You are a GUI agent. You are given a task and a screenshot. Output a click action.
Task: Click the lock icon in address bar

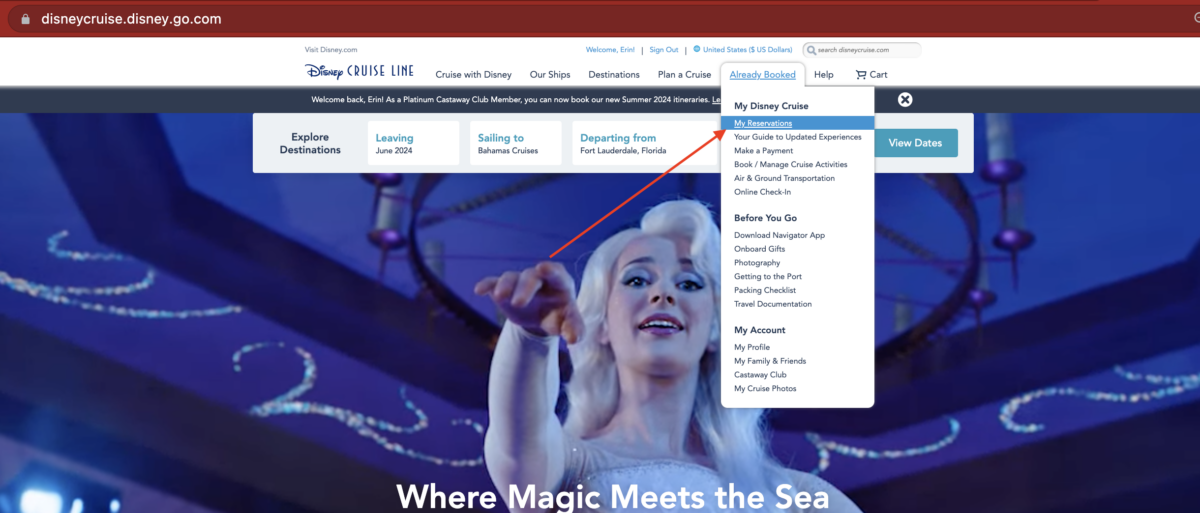coord(25,19)
